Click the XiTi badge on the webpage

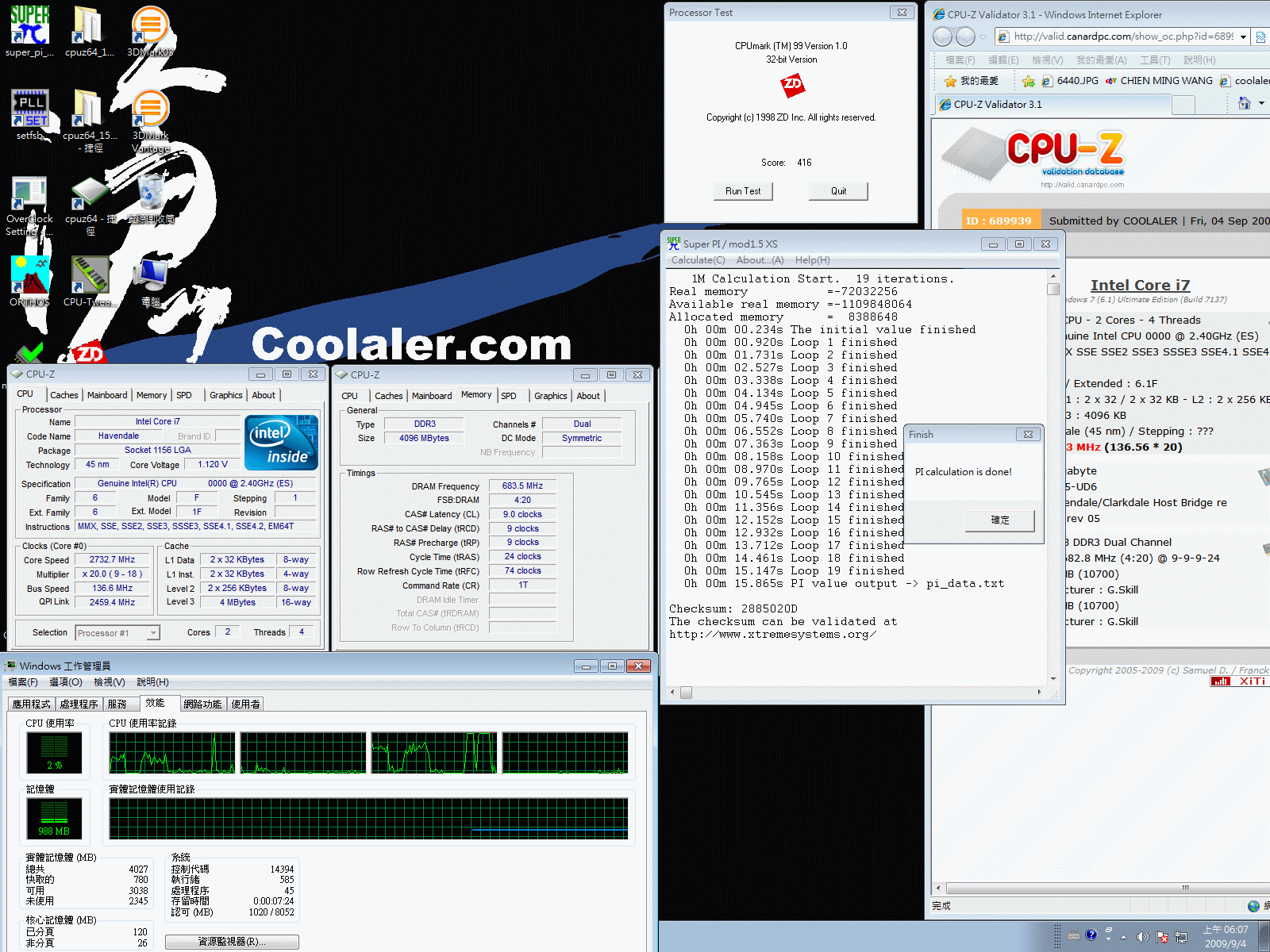[1239, 681]
